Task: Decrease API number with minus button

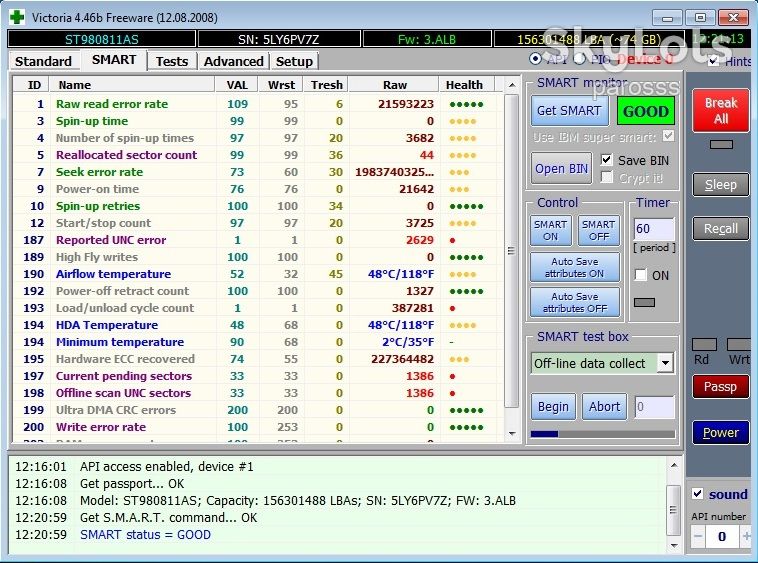Action: 698,536
